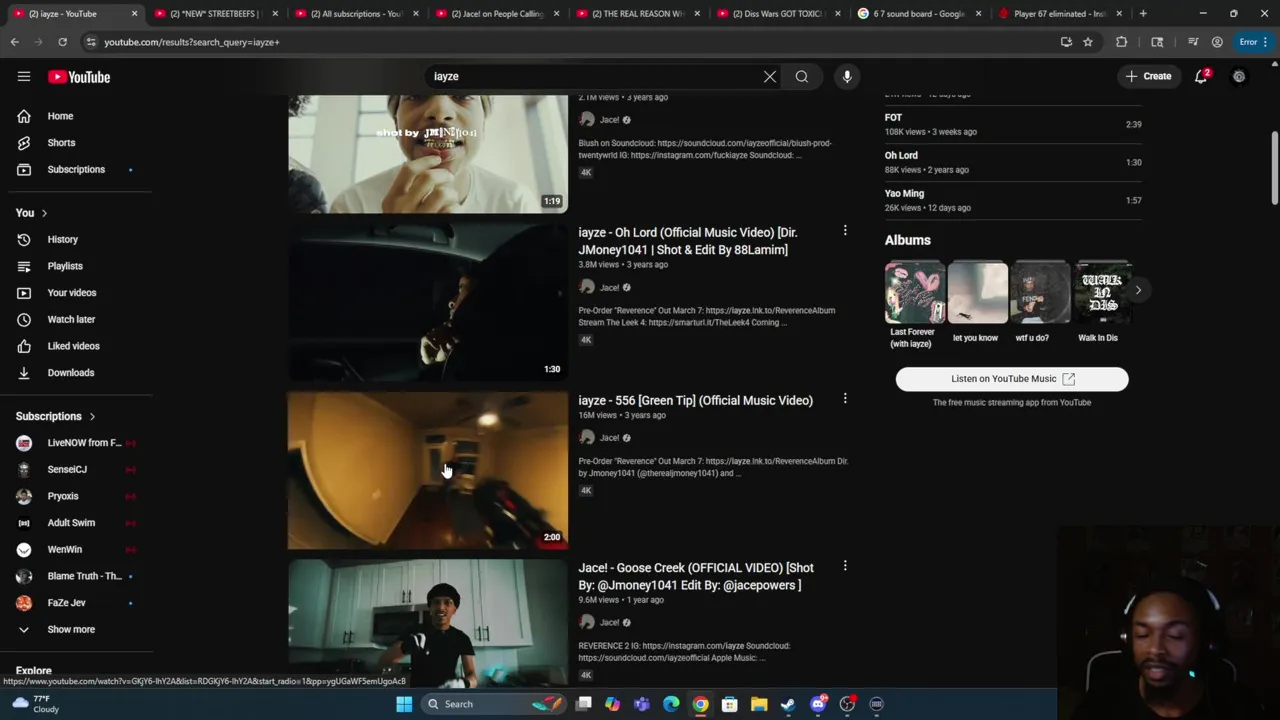The width and height of the screenshot is (1280, 720).
Task: Open the Goose Creek video thumbnail
Action: point(428,623)
